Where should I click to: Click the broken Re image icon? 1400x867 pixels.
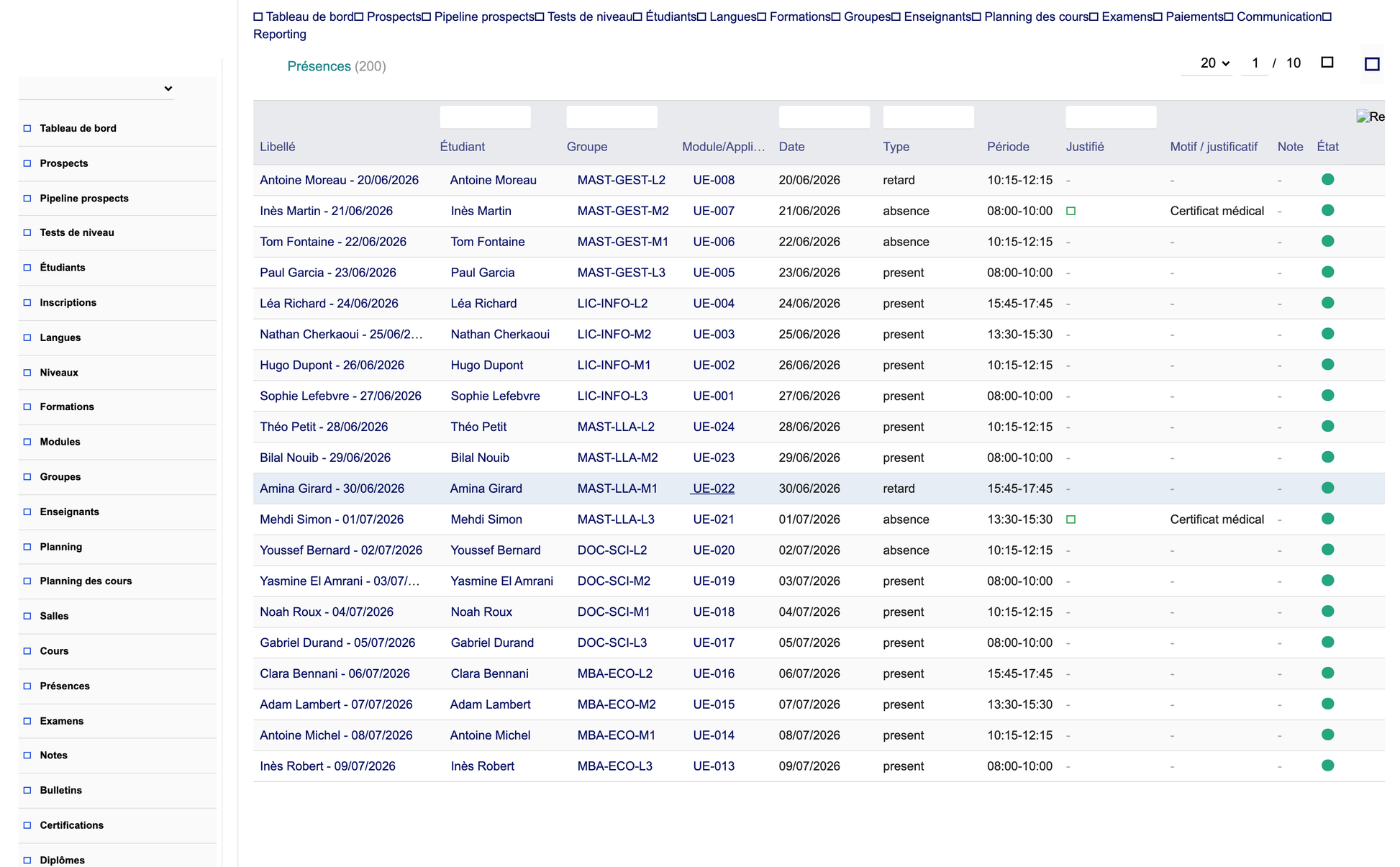pos(1371,117)
